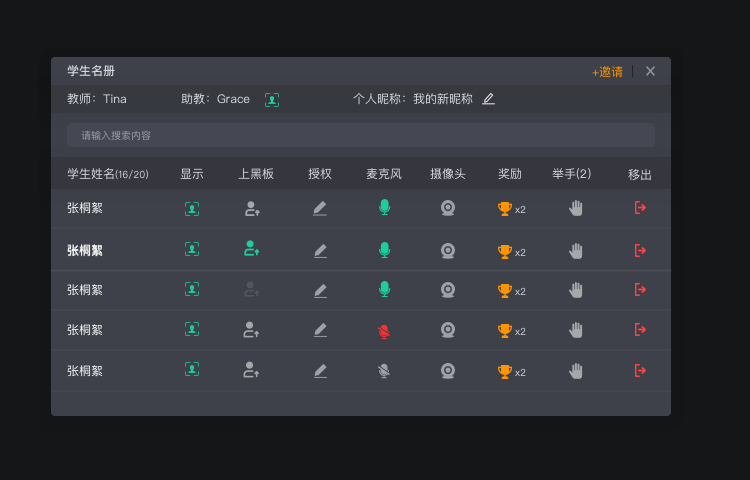Remove student in the dimmed blackboard icon row
The image size is (750, 480).
pos(640,290)
